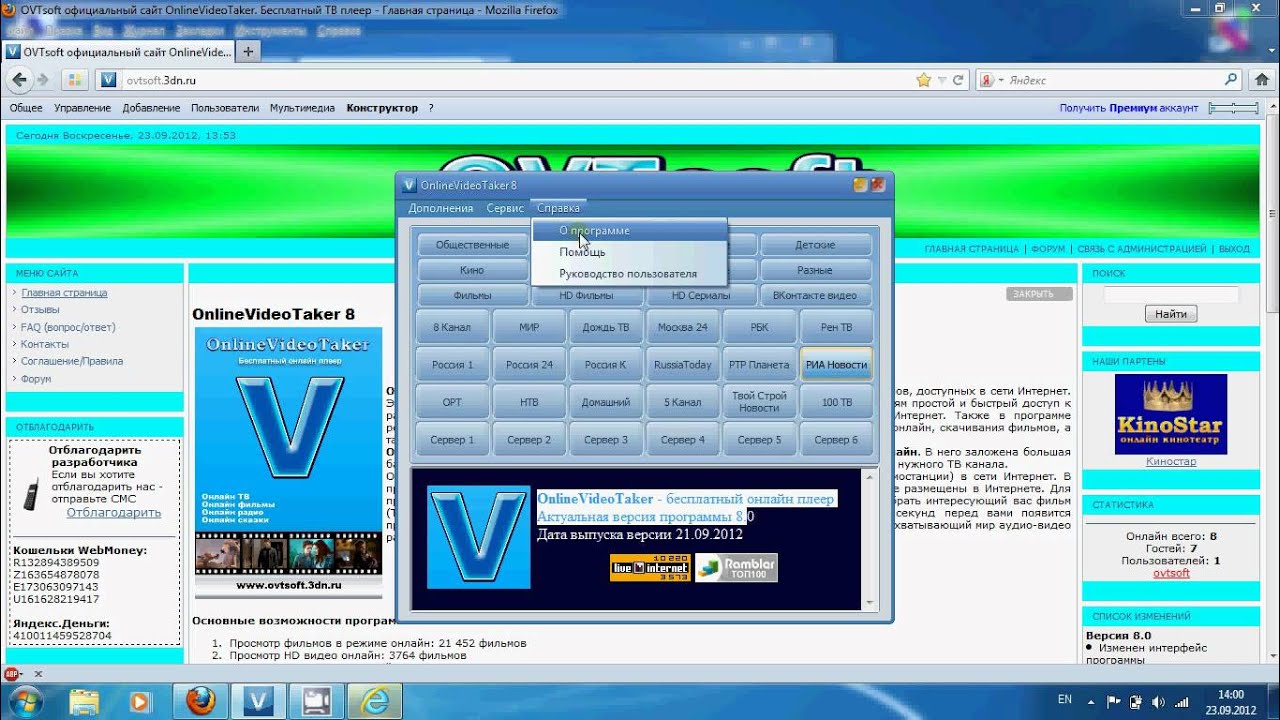The height and width of the screenshot is (720, 1280).
Task: Choose the Кино category button
Action: point(472,270)
